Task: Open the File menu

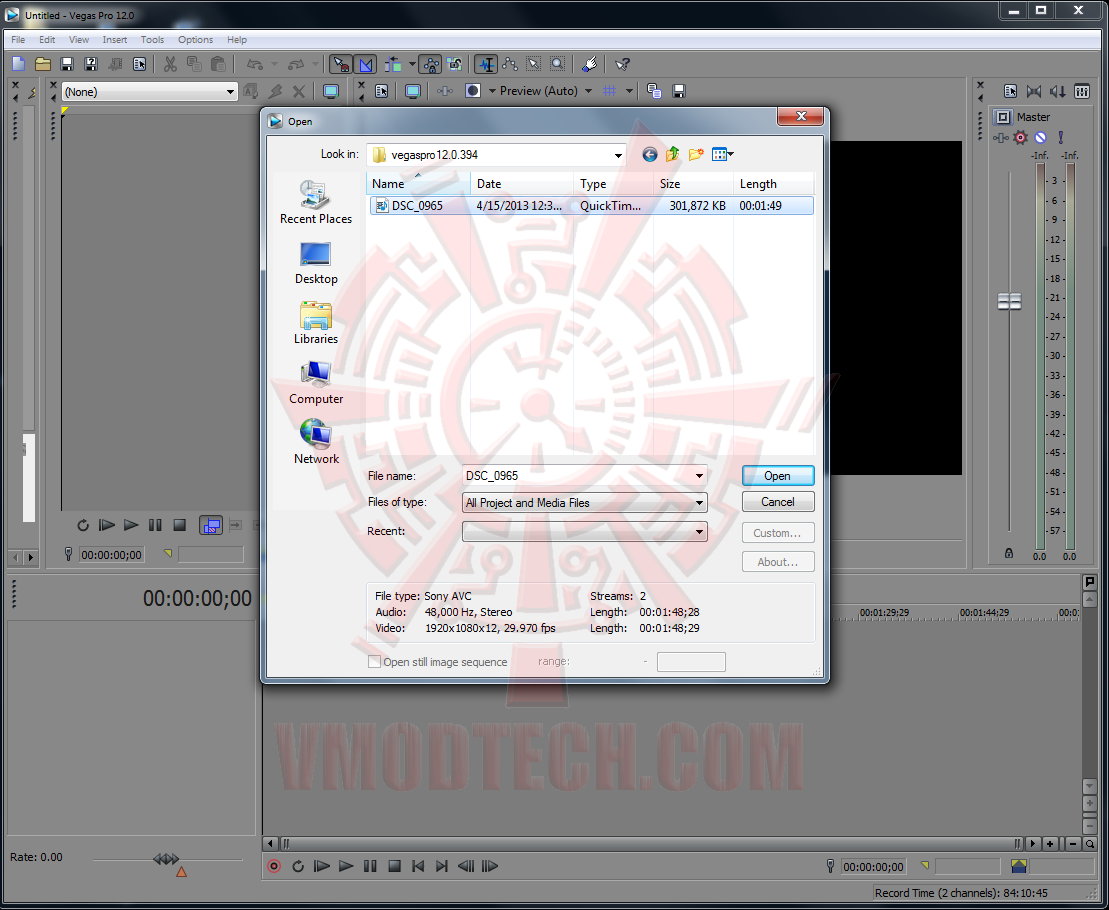Action: tap(18, 40)
